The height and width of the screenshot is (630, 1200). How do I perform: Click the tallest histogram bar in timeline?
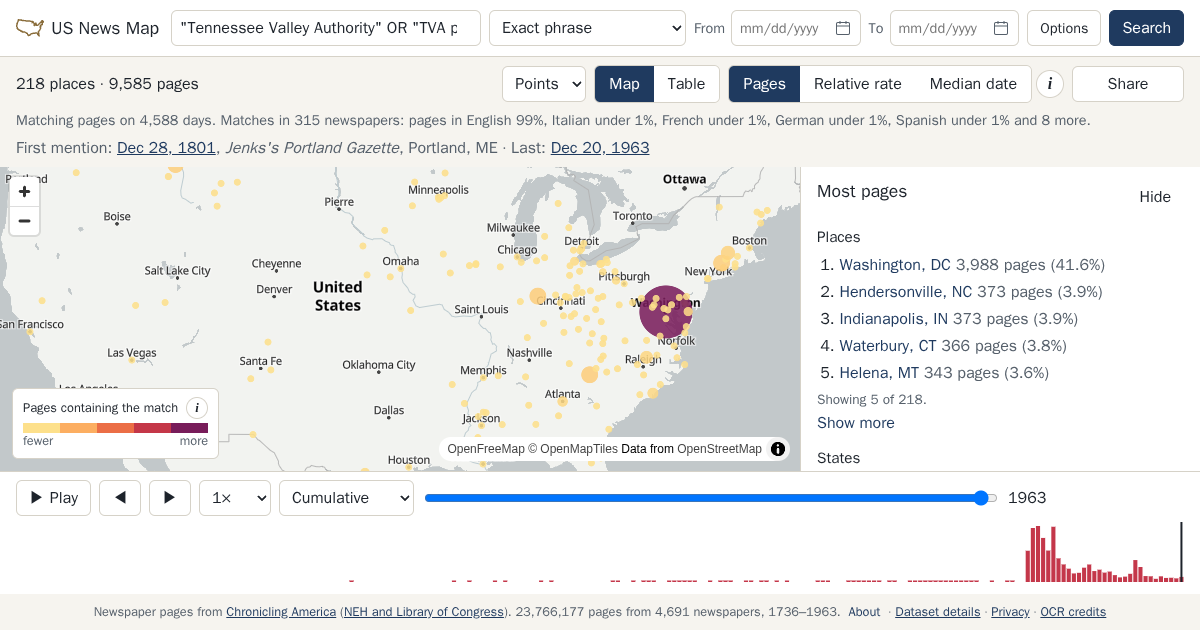[1038, 554]
